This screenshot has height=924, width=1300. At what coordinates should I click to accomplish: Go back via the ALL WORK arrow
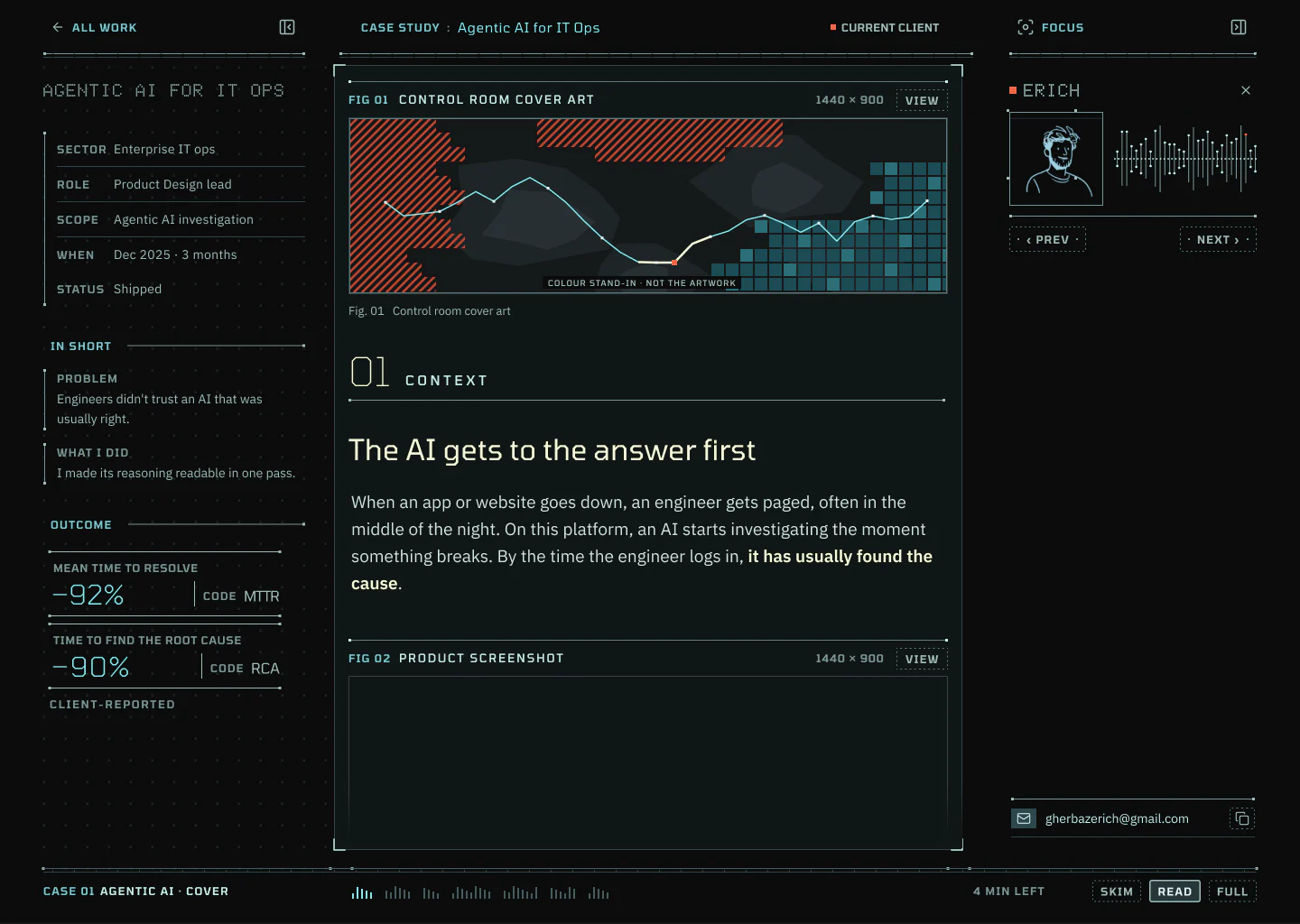[x=94, y=28]
